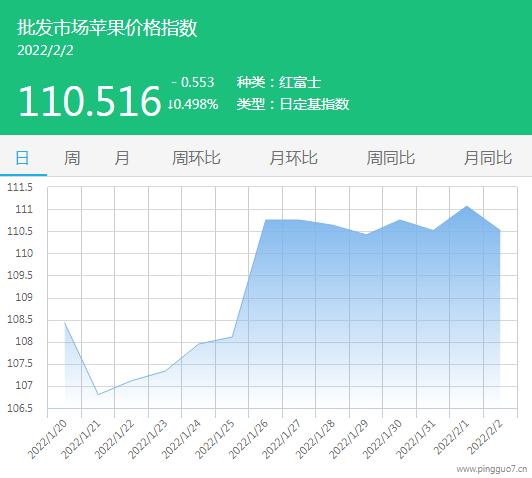Click the 2022/2/2 final data point
The width and height of the screenshot is (532, 478).
500,231
